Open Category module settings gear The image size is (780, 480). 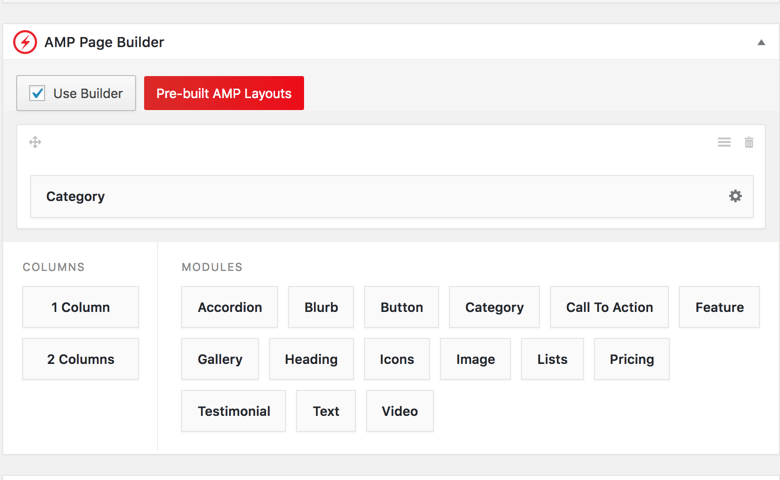click(735, 196)
